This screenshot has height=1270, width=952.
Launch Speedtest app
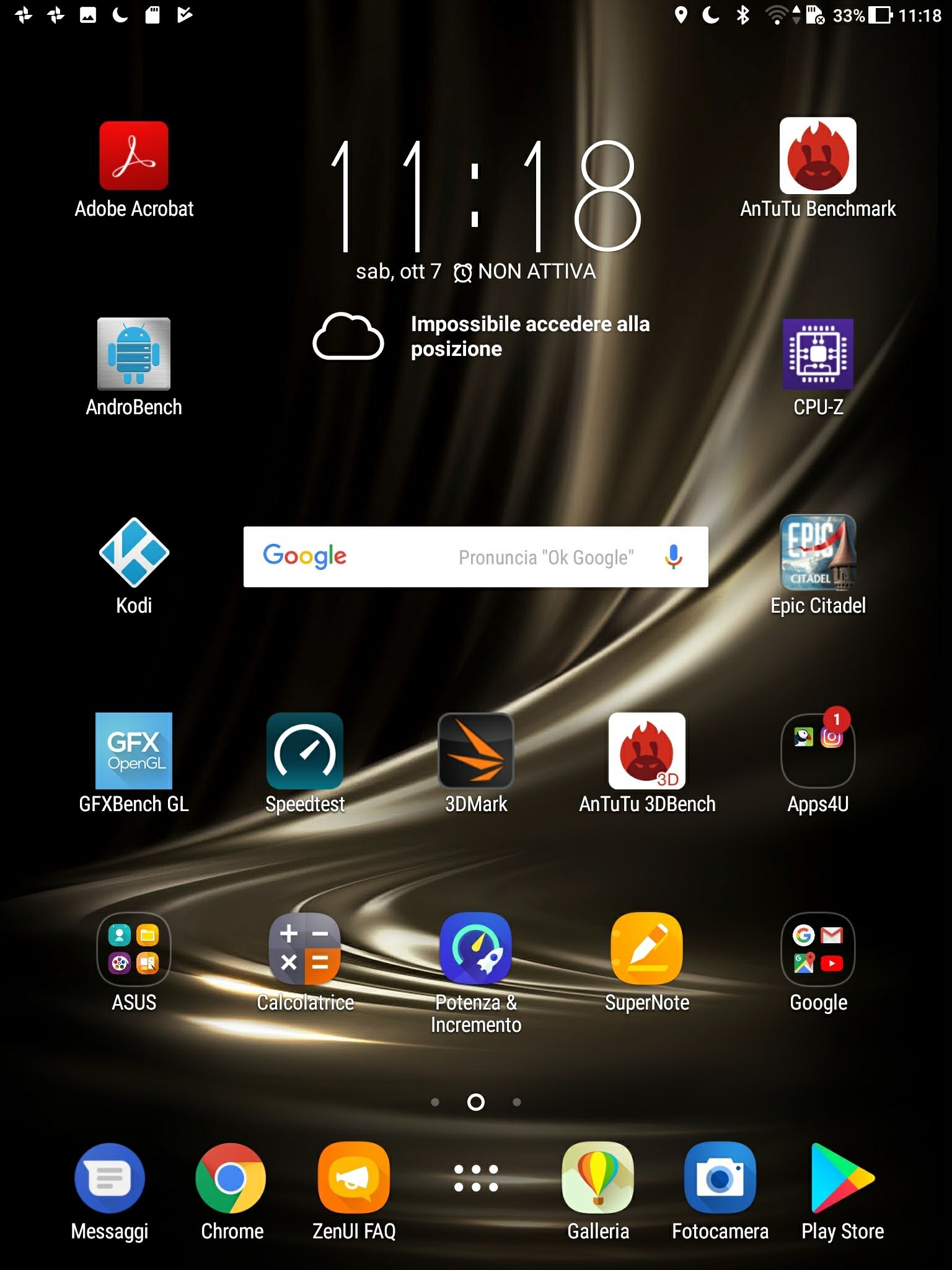pyautogui.click(x=305, y=750)
